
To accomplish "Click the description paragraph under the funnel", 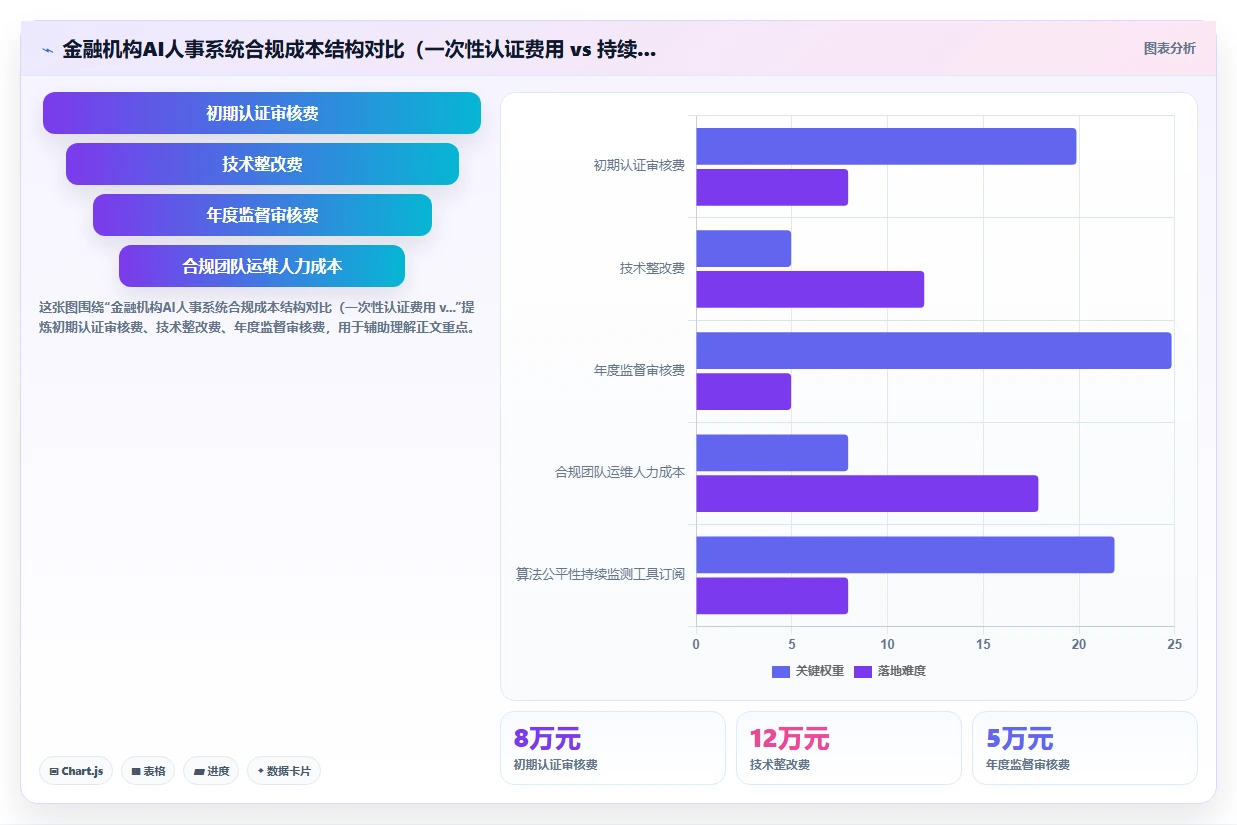I will 258,317.
